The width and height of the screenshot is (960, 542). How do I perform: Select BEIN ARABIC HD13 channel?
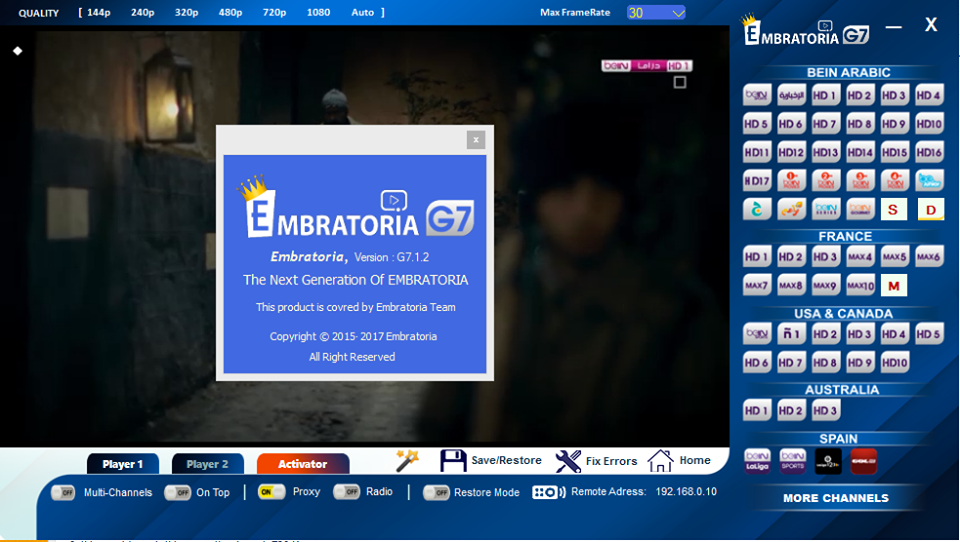pyautogui.click(x=825, y=152)
